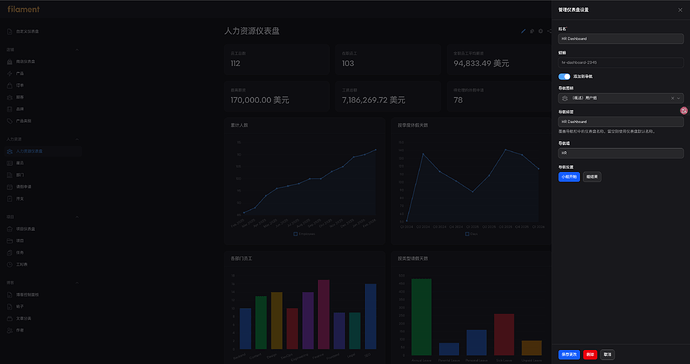Click the 任务 sidebar menu label
690x364 pixels.
[20, 253]
